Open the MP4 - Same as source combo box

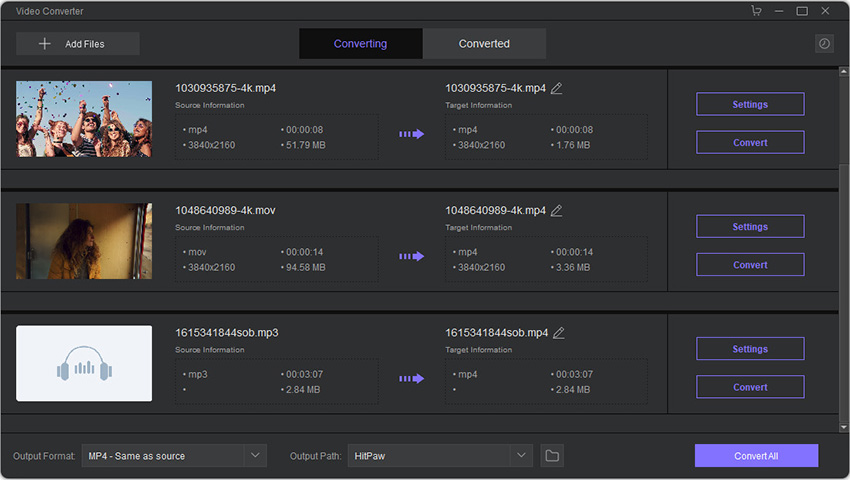tap(174, 456)
